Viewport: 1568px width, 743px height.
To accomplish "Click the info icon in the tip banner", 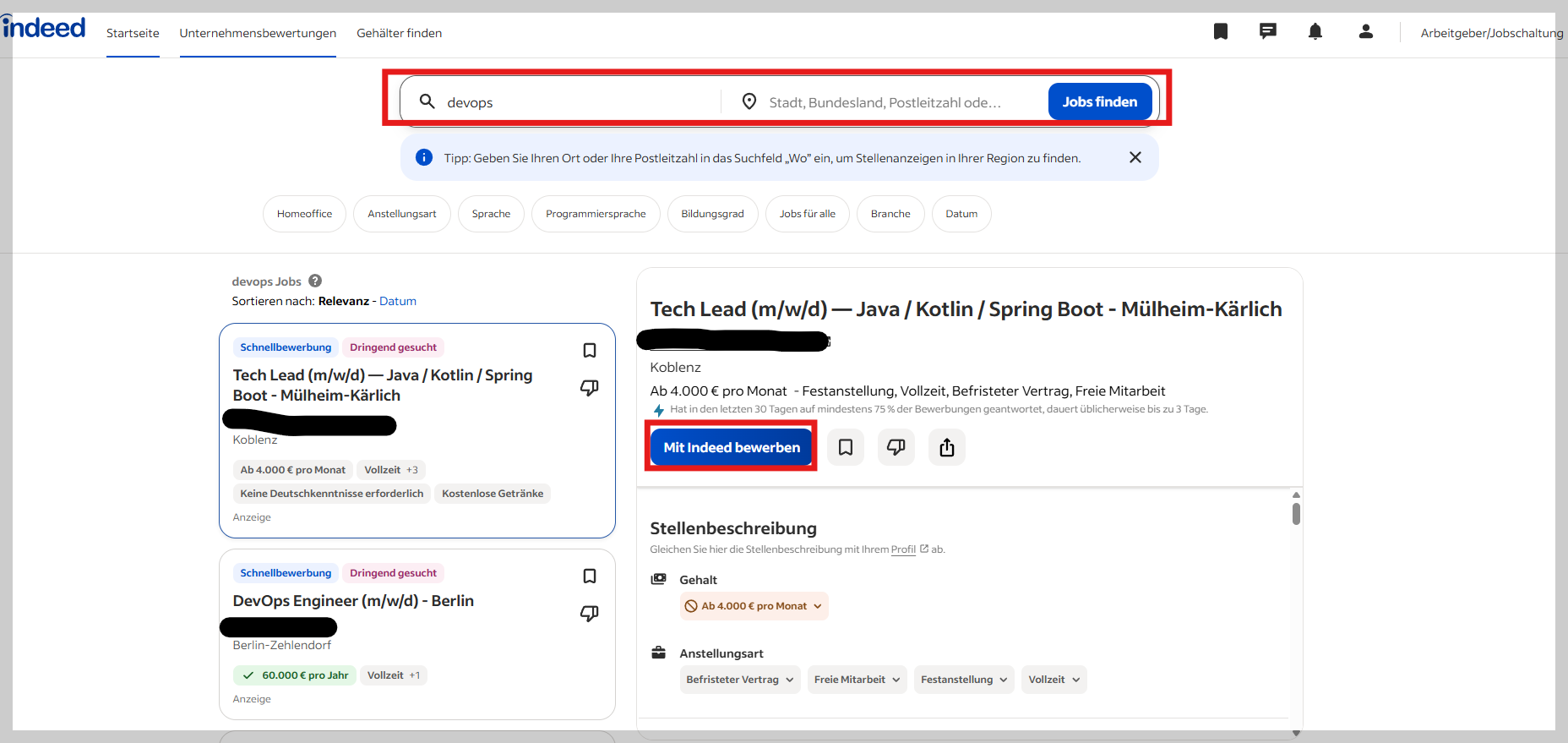I will [x=424, y=157].
